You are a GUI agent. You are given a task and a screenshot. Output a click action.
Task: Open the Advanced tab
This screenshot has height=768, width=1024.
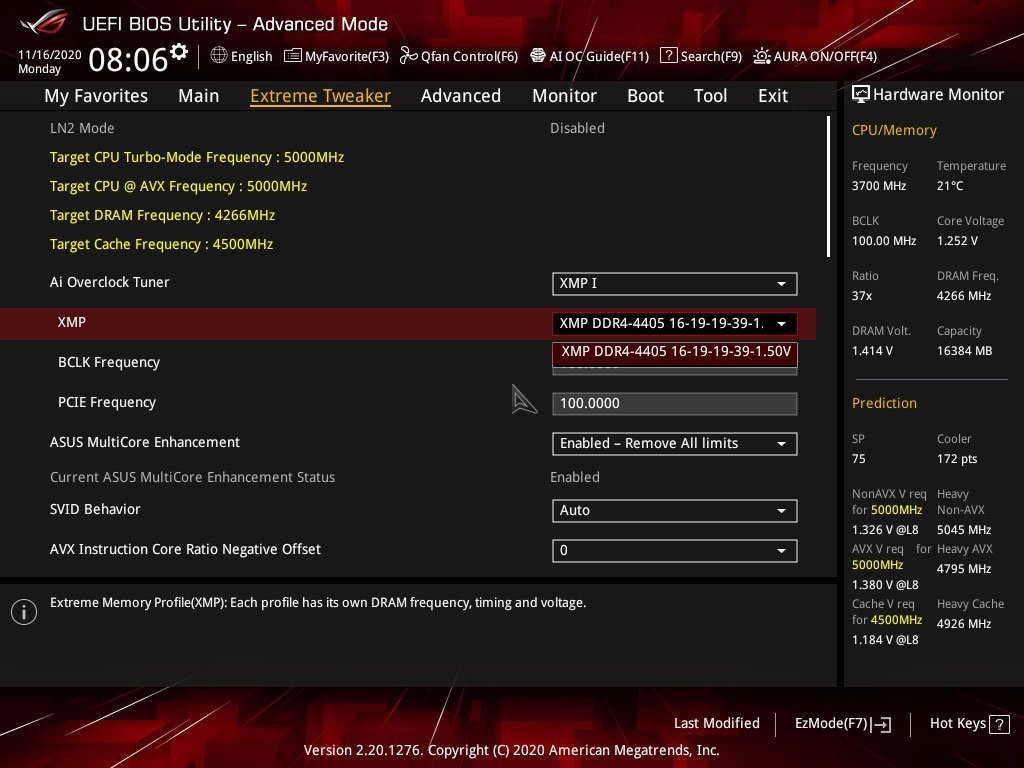[460, 96]
